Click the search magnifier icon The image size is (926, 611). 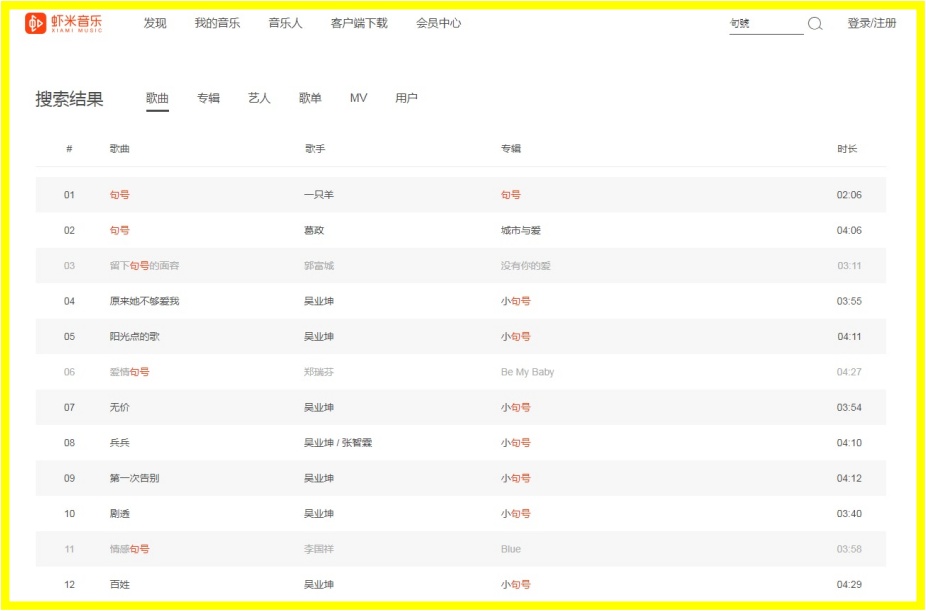[815, 24]
